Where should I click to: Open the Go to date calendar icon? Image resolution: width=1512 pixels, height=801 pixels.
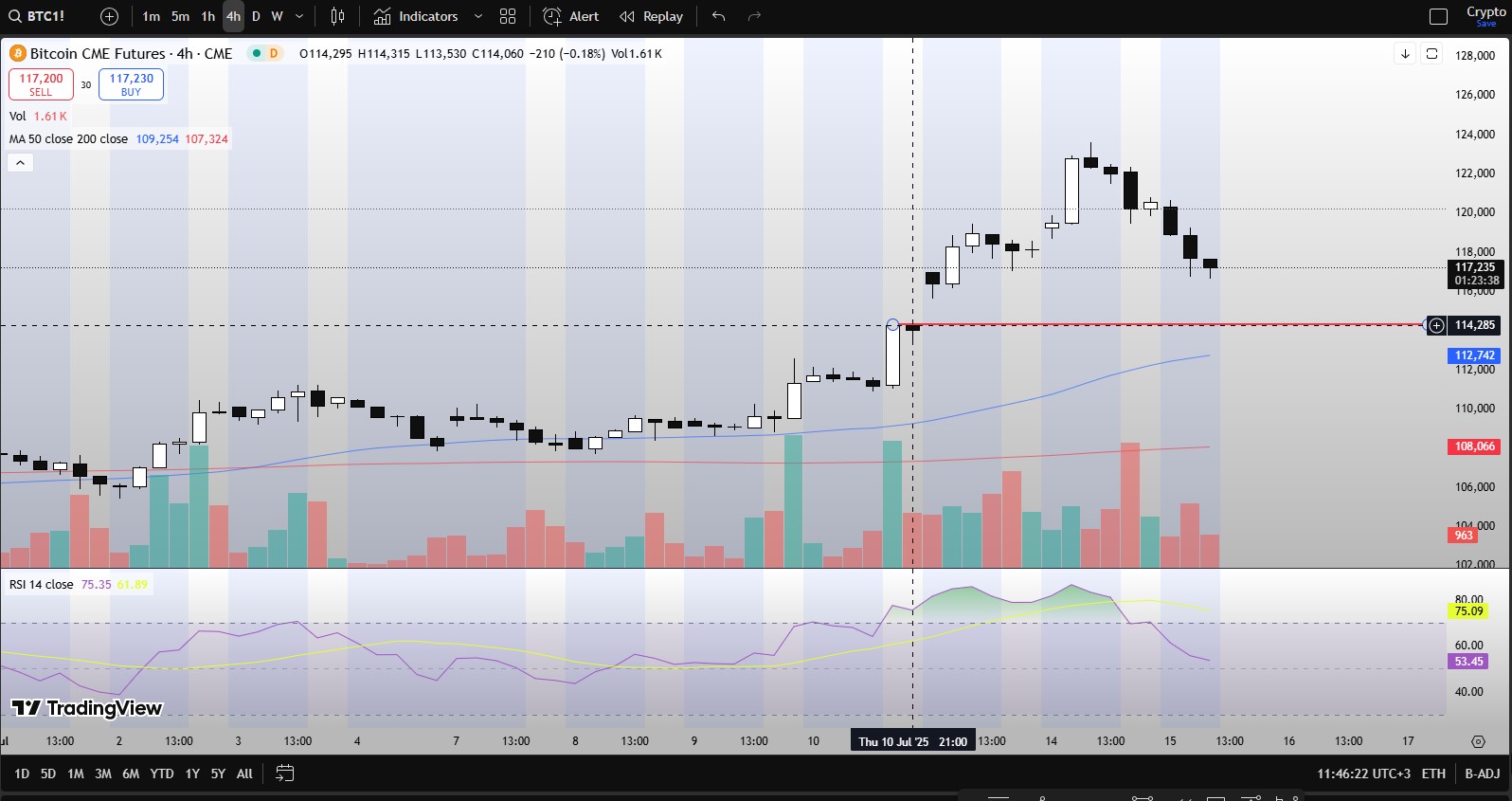pos(284,774)
